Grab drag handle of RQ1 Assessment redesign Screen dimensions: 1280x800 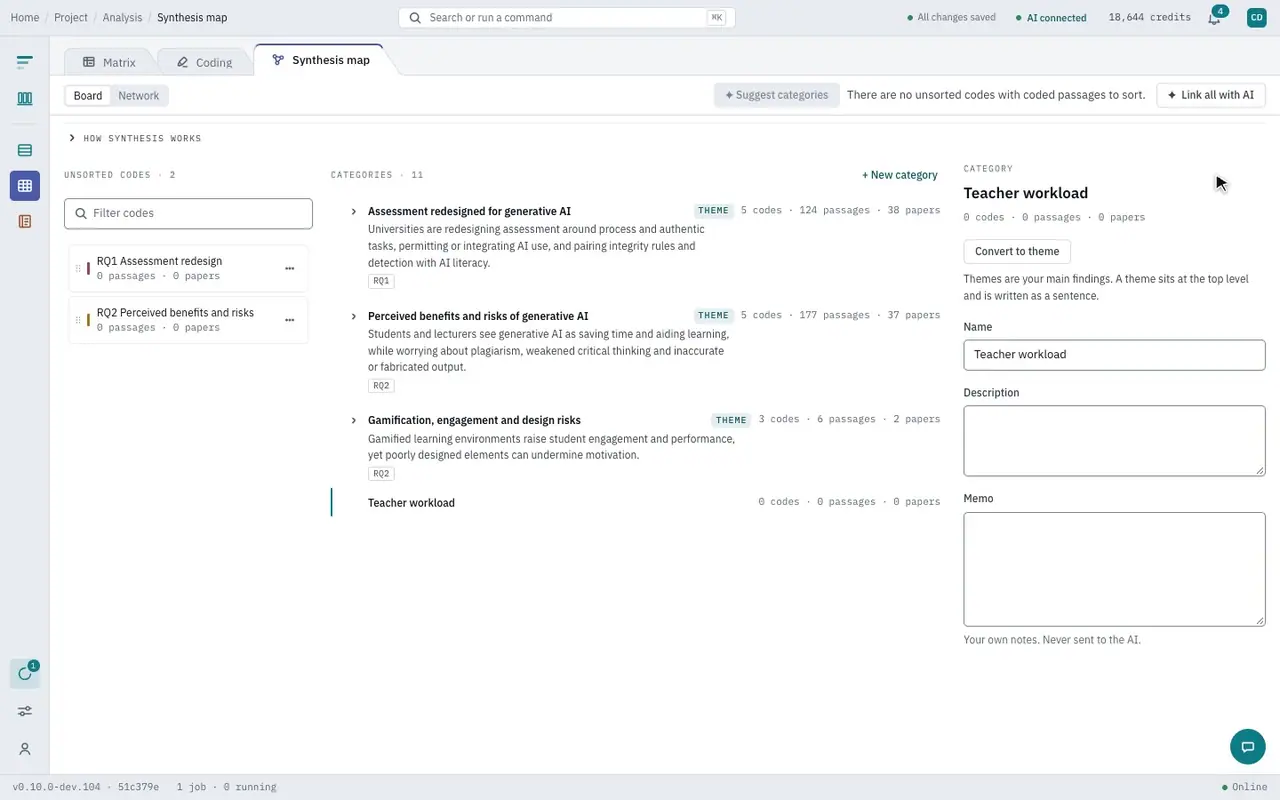[78, 268]
